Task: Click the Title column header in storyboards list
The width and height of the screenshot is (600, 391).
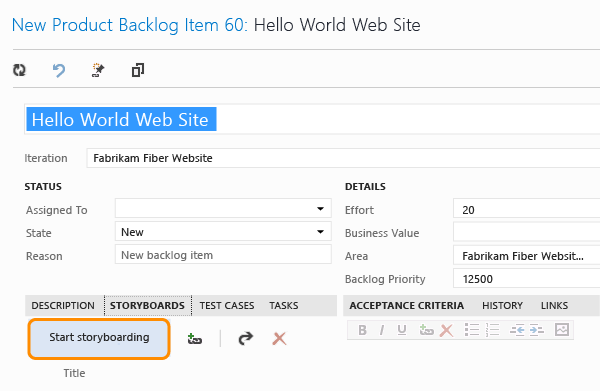Action: coord(74,373)
